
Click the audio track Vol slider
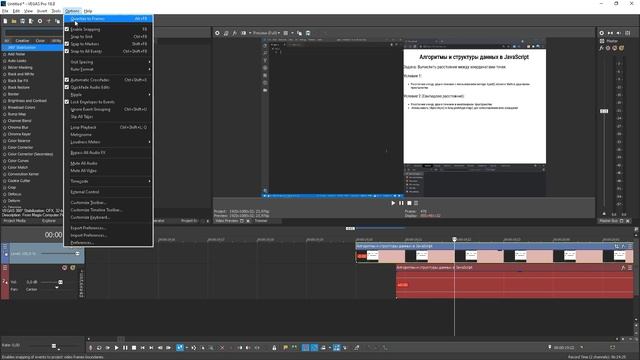tap(60, 282)
